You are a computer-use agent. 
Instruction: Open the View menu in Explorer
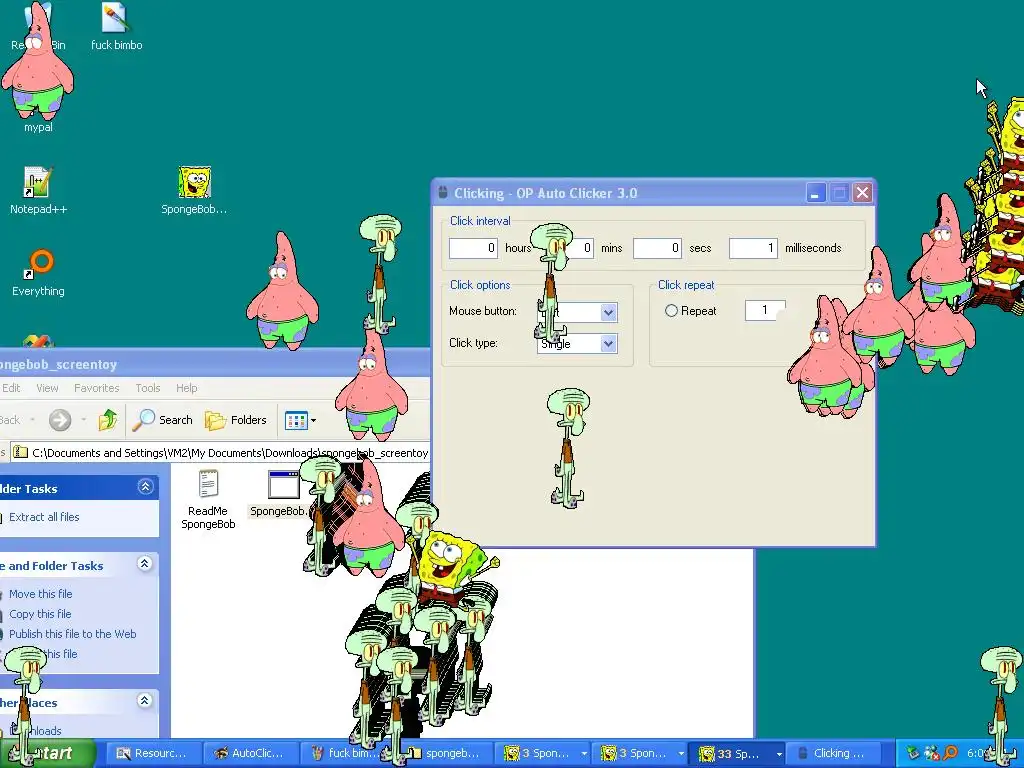click(47, 388)
